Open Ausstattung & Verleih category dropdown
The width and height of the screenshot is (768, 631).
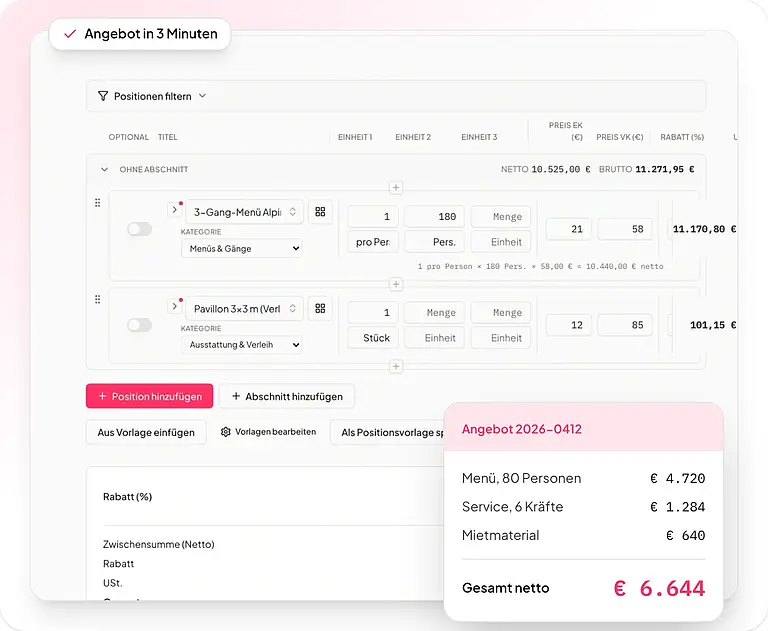[x=241, y=345]
